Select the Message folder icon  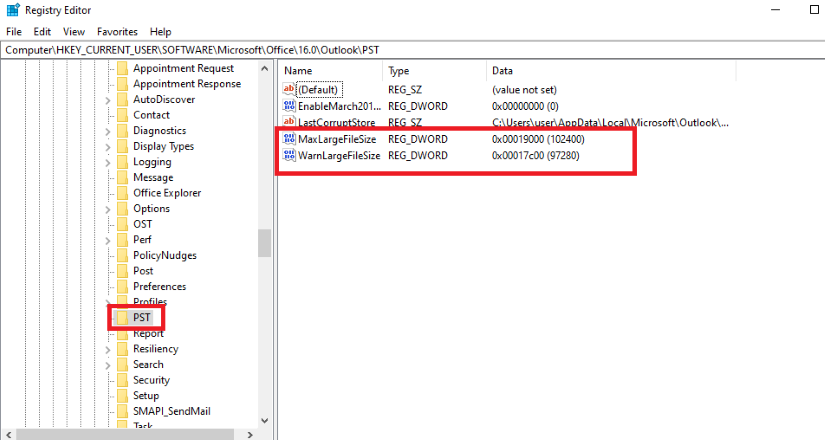(123, 177)
